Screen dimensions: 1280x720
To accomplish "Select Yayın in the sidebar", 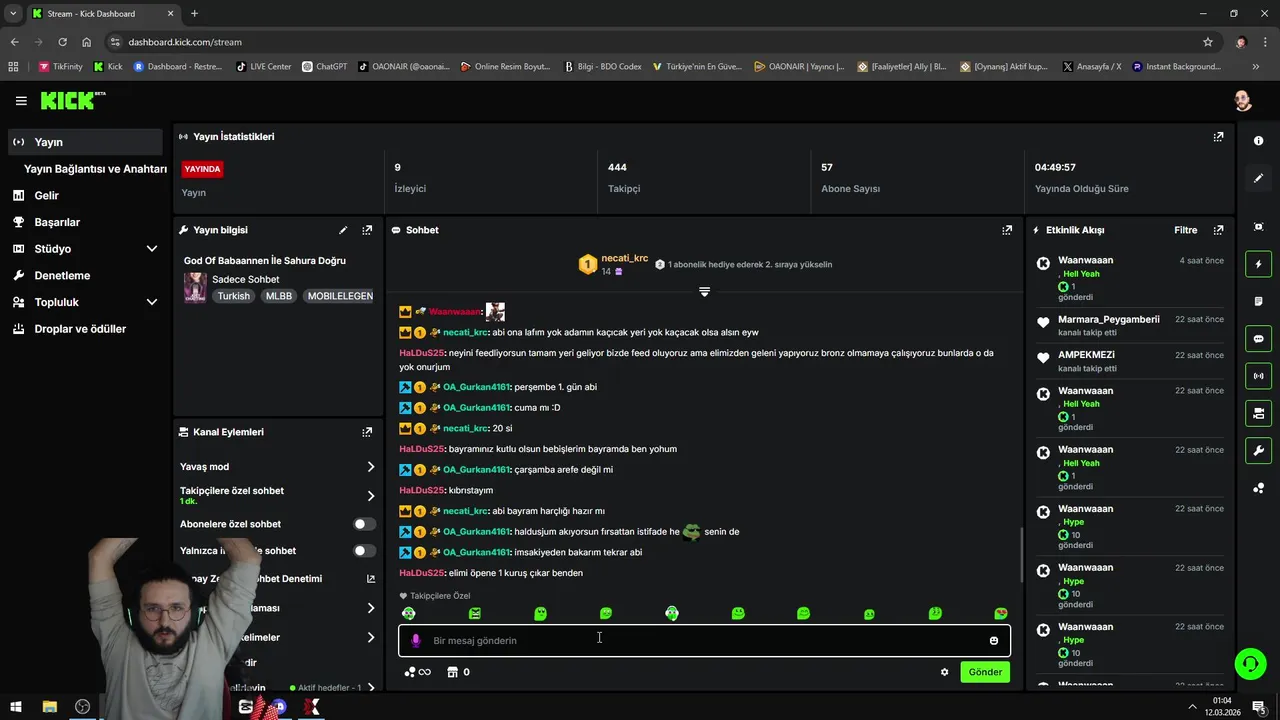I will click(86, 142).
